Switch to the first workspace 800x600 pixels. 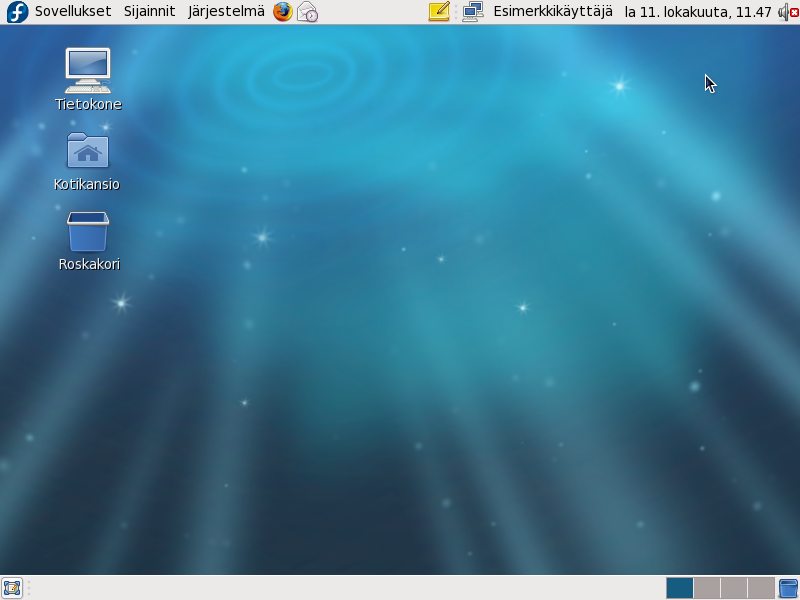pos(679,588)
